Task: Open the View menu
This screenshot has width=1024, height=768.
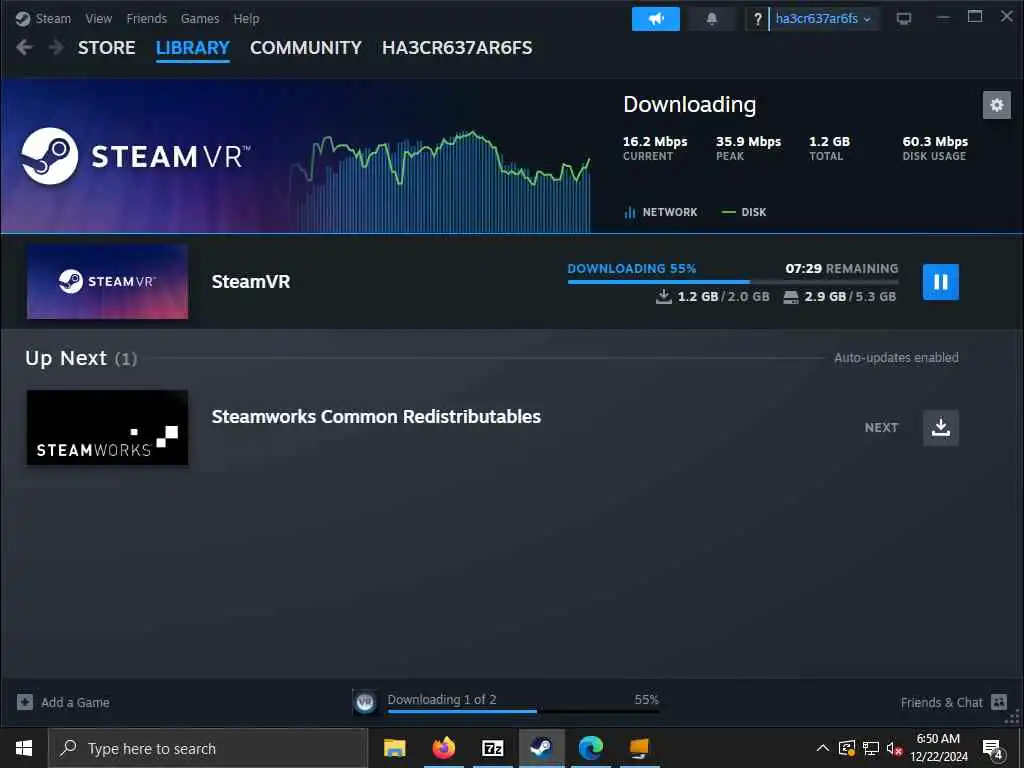Action: tap(99, 18)
